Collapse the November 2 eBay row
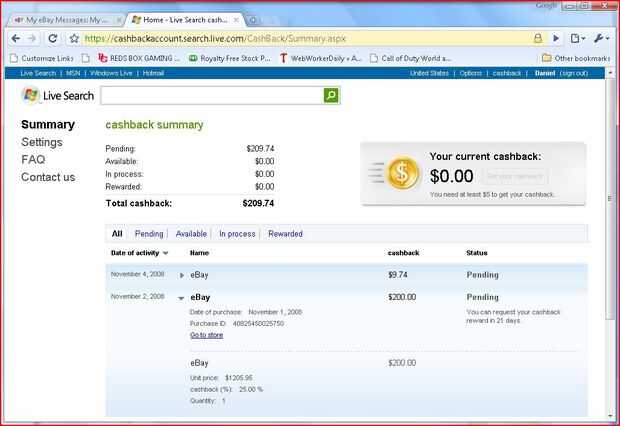620x426 pixels. tap(181, 298)
